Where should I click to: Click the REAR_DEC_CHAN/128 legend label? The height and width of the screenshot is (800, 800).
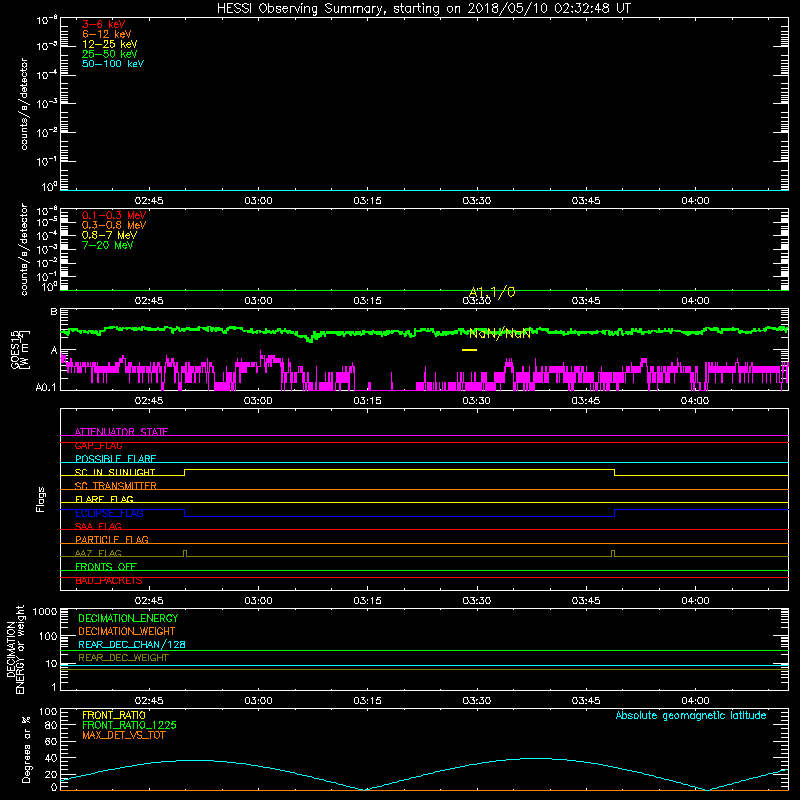pos(132,644)
